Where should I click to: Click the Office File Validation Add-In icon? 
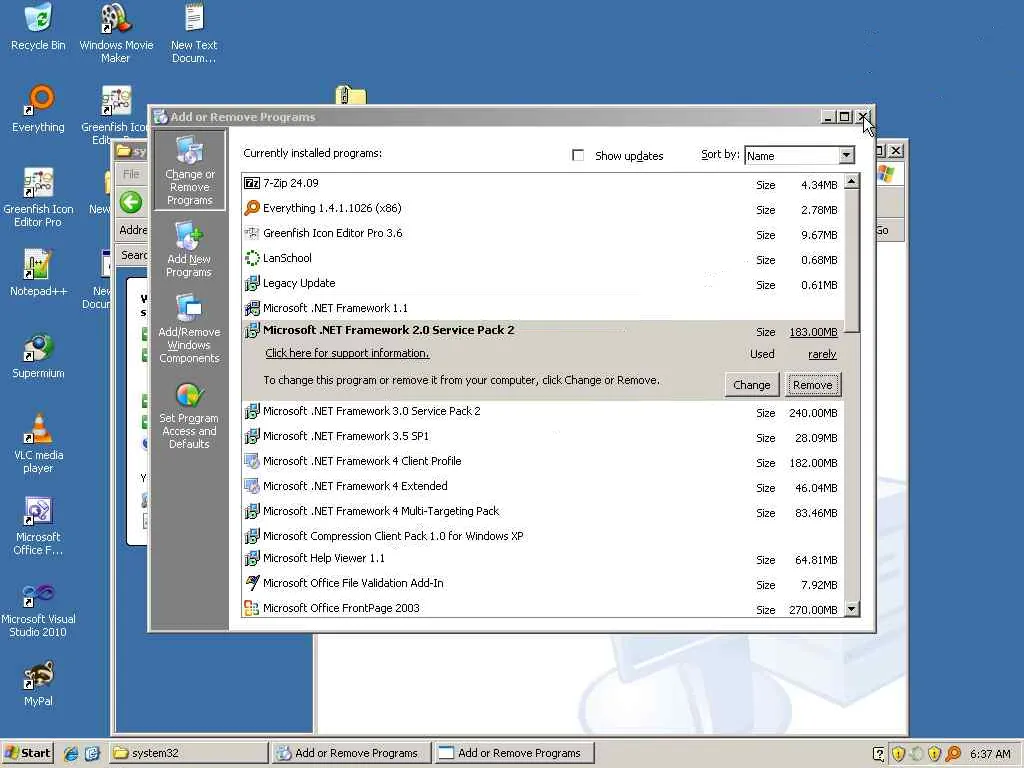(251, 583)
